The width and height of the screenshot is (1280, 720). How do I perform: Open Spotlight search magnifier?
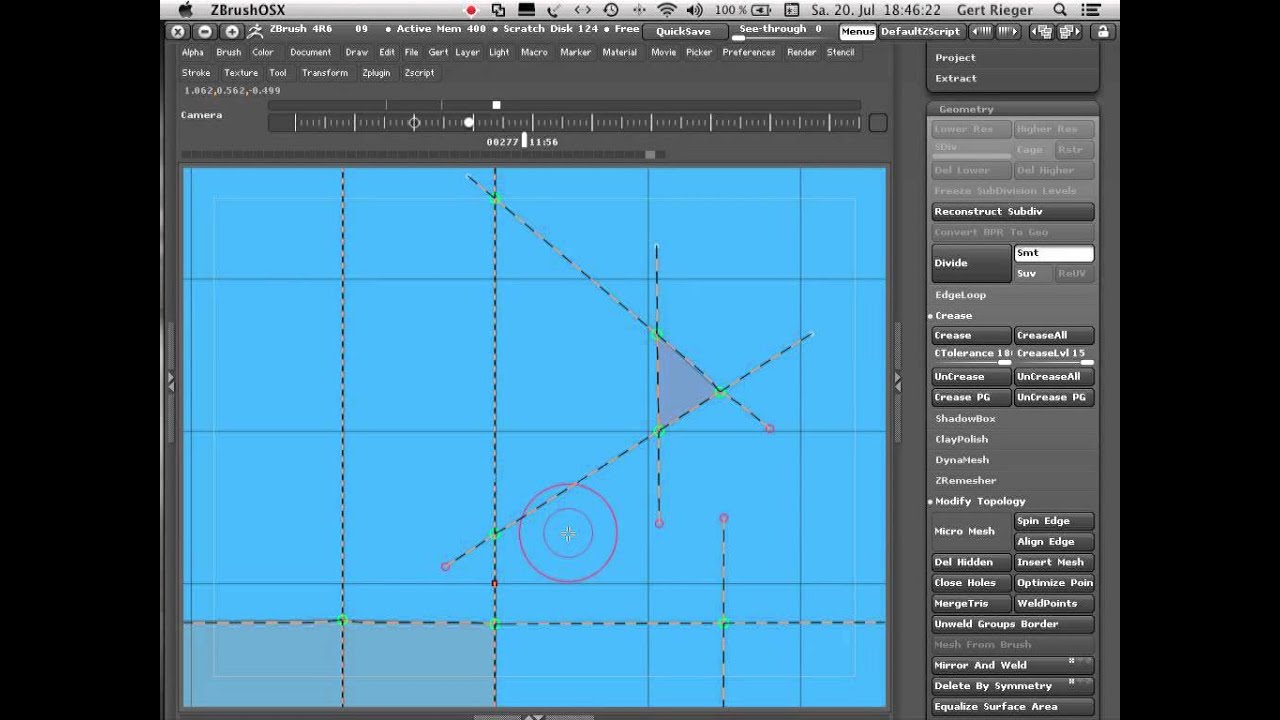click(1060, 10)
